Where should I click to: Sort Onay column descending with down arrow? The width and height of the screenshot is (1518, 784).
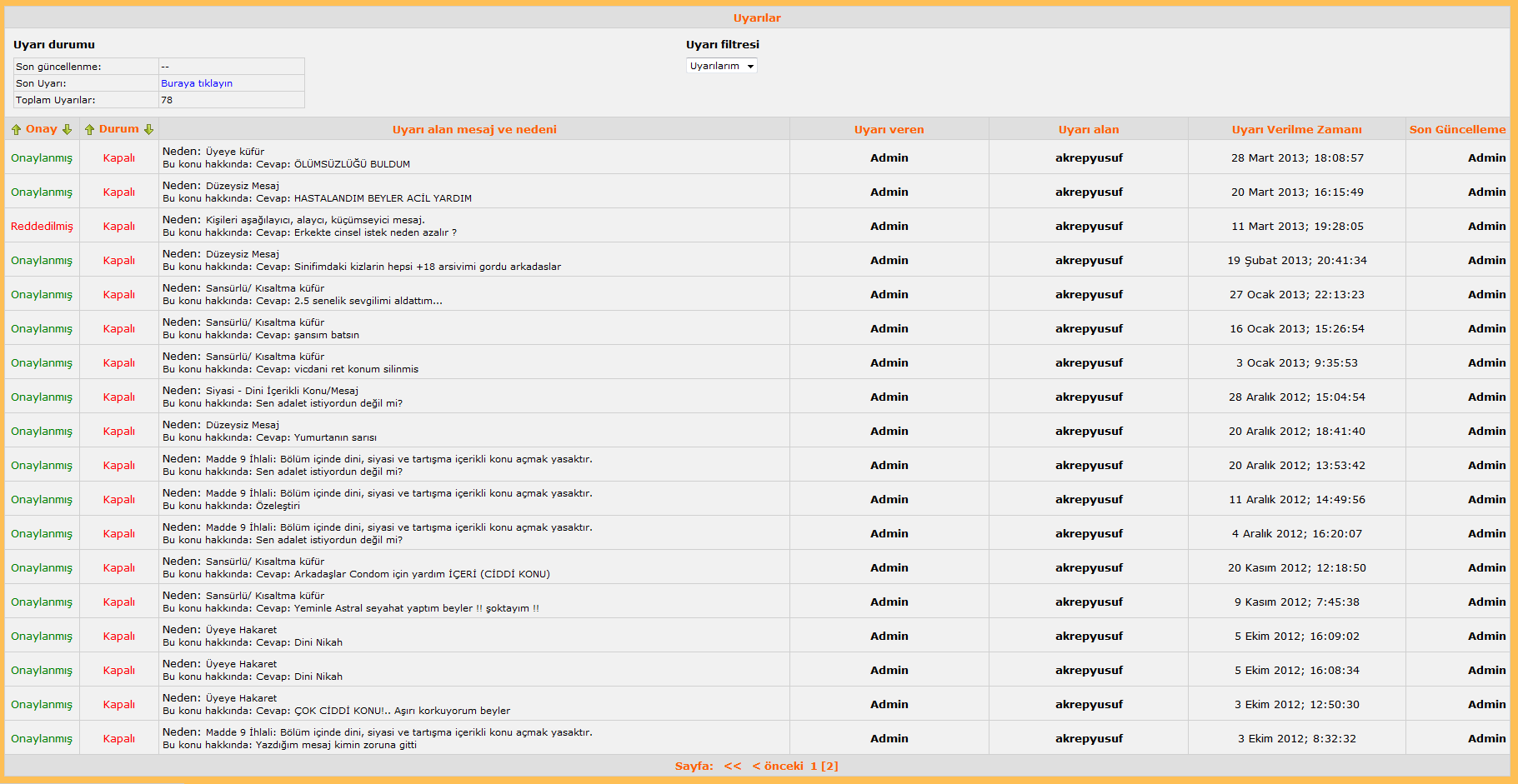[x=67, y=129]
